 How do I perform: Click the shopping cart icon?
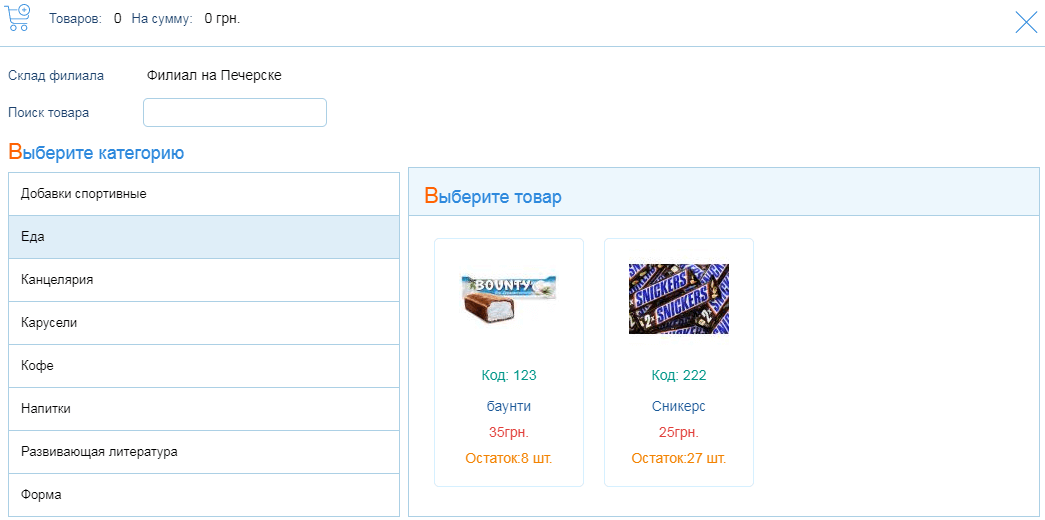tap(18, 18)
